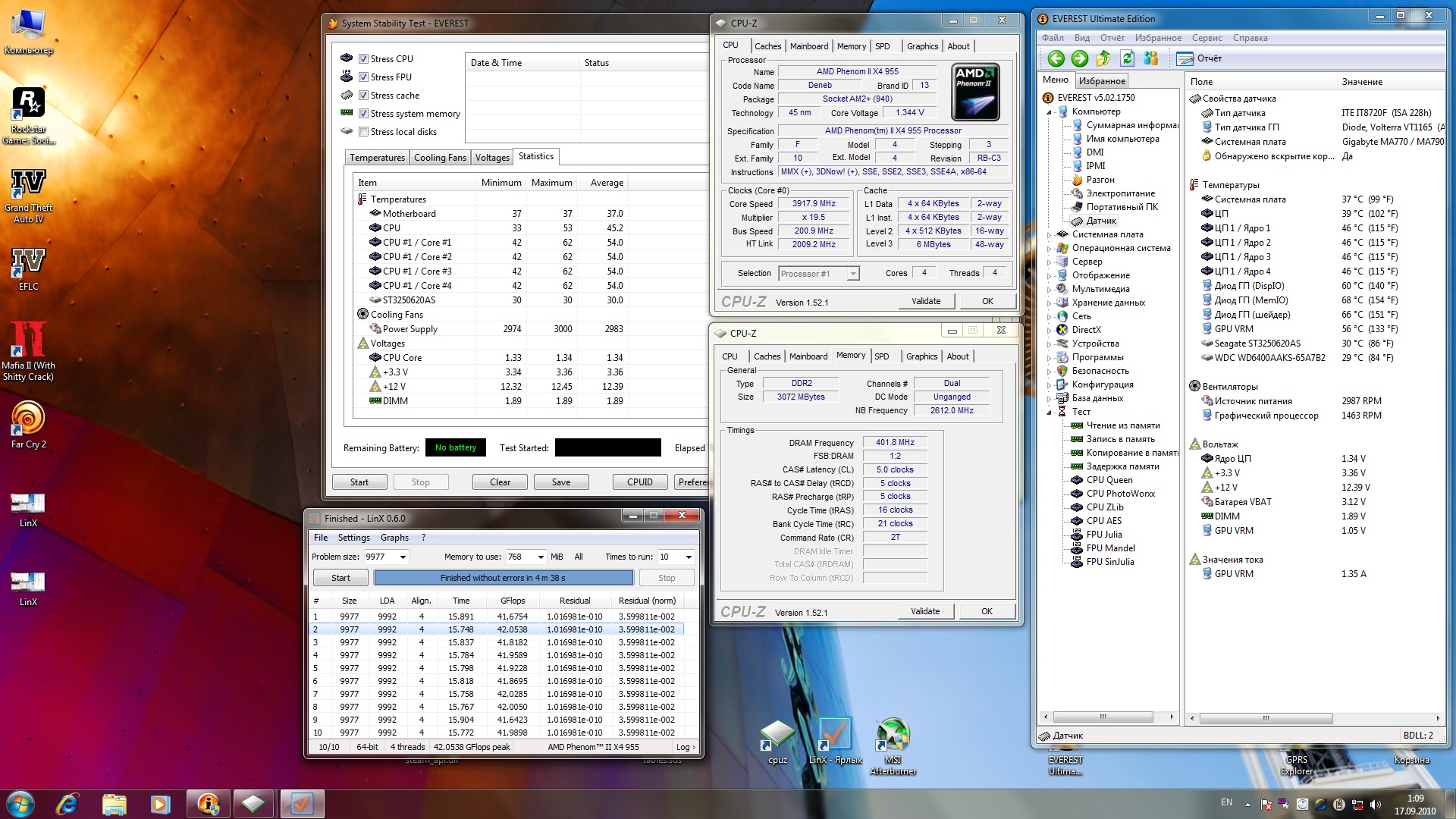The height and width of the screenshot is (819, 1456).
Task: Click the Validate button in CPU-Z Memory window
Action: (924, 611)
